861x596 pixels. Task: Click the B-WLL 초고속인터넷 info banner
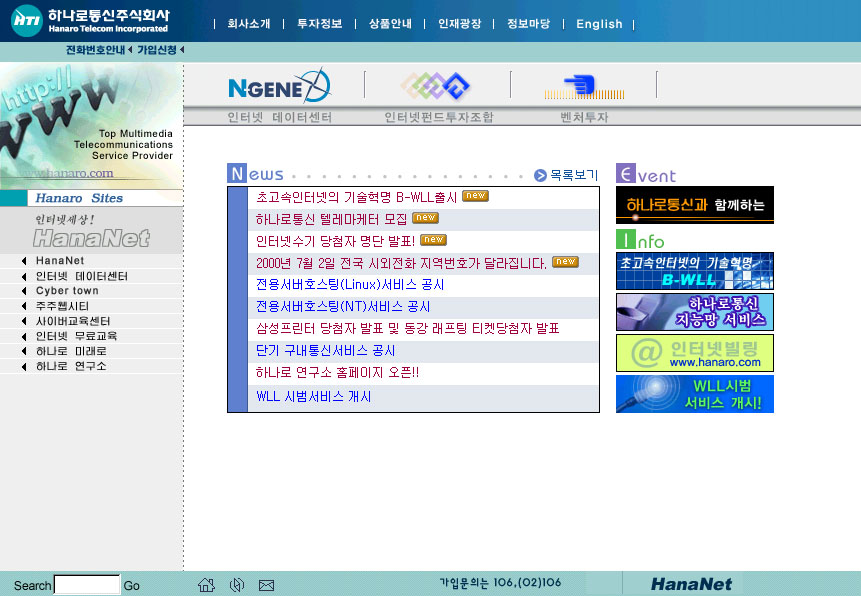(695, 271)
